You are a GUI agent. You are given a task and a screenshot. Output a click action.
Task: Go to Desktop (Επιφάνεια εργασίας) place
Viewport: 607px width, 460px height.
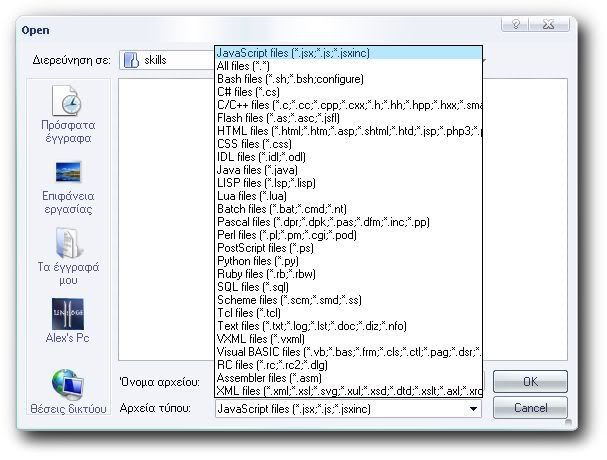[68, 188]
